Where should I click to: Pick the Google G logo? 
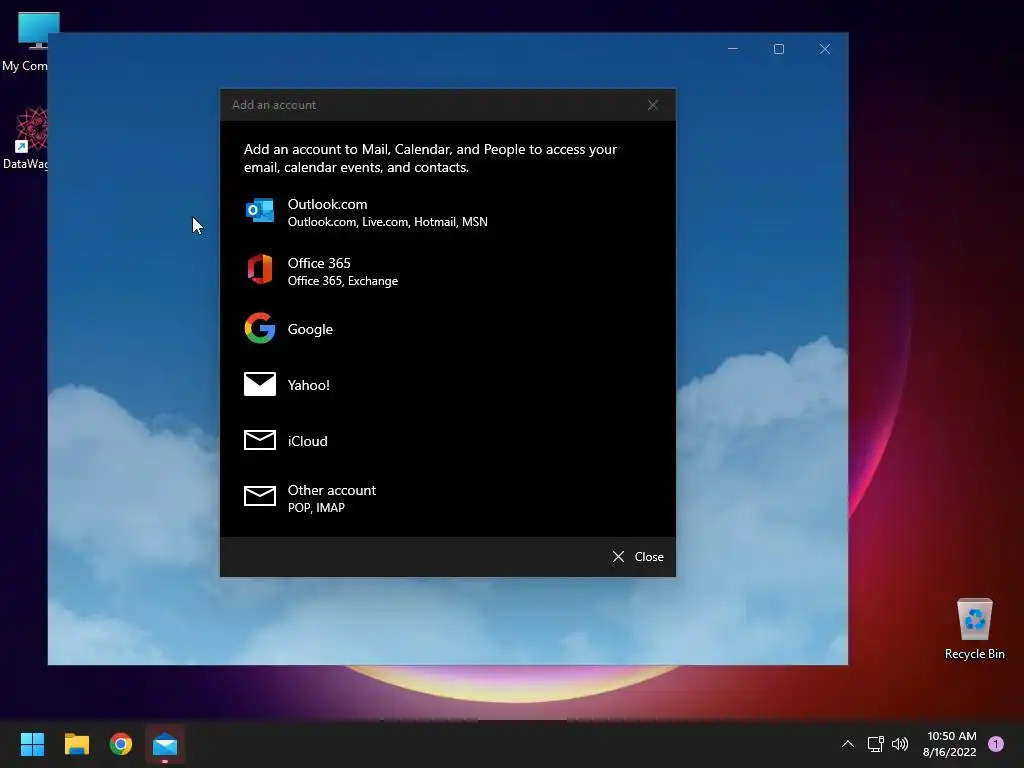pyautogui.click(x=259, y=328)
